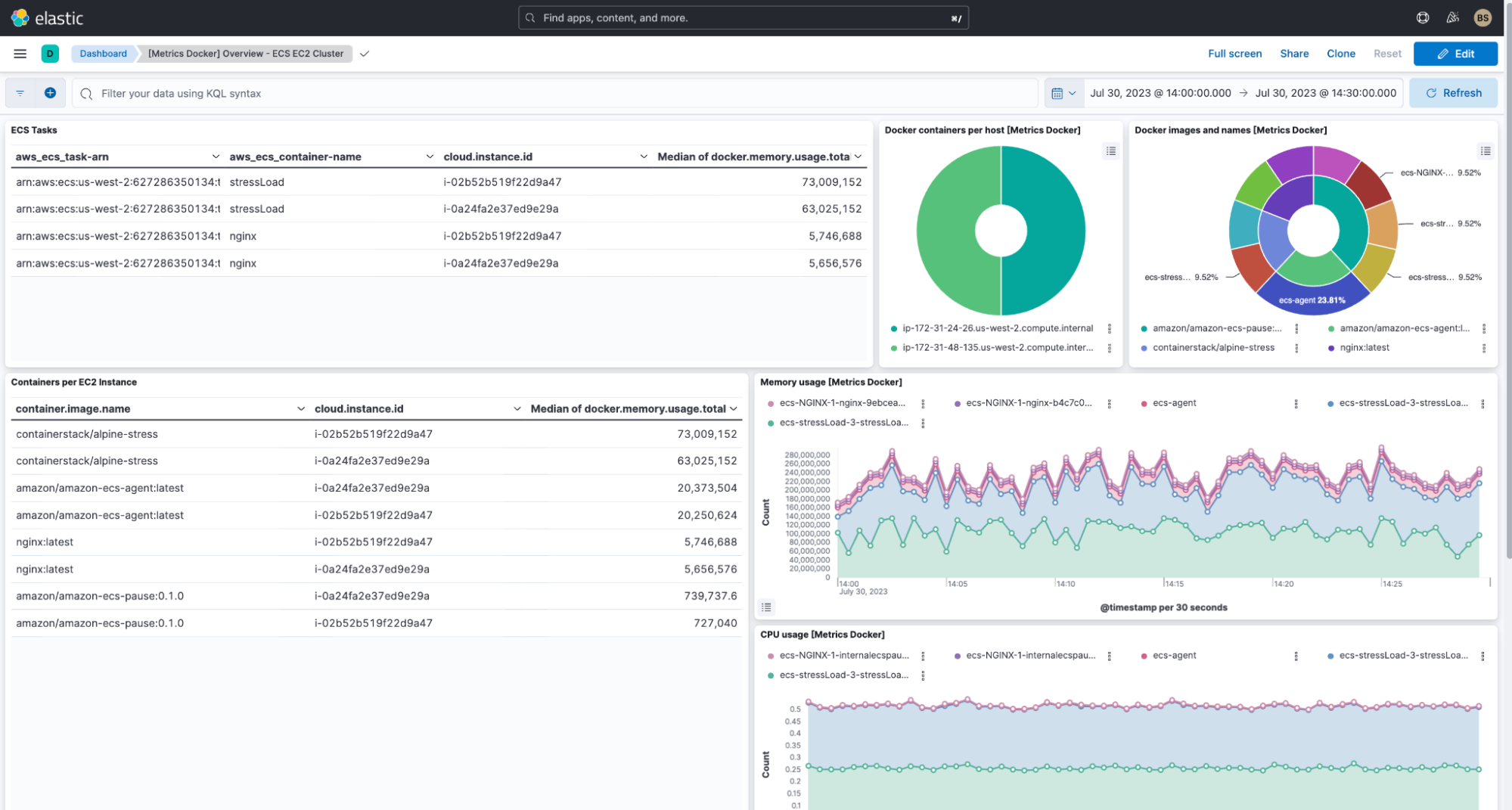Open the dashboard title chevron dropdown
The height and width of the screenshot is (810, 1512).
click(x=365, y=54)
